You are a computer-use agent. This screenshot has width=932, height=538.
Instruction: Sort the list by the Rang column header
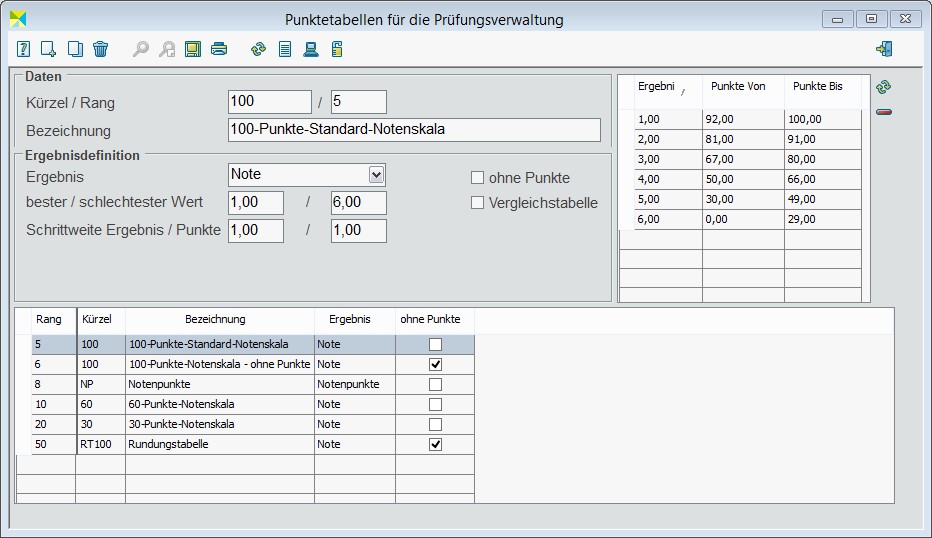coord(49,320)
